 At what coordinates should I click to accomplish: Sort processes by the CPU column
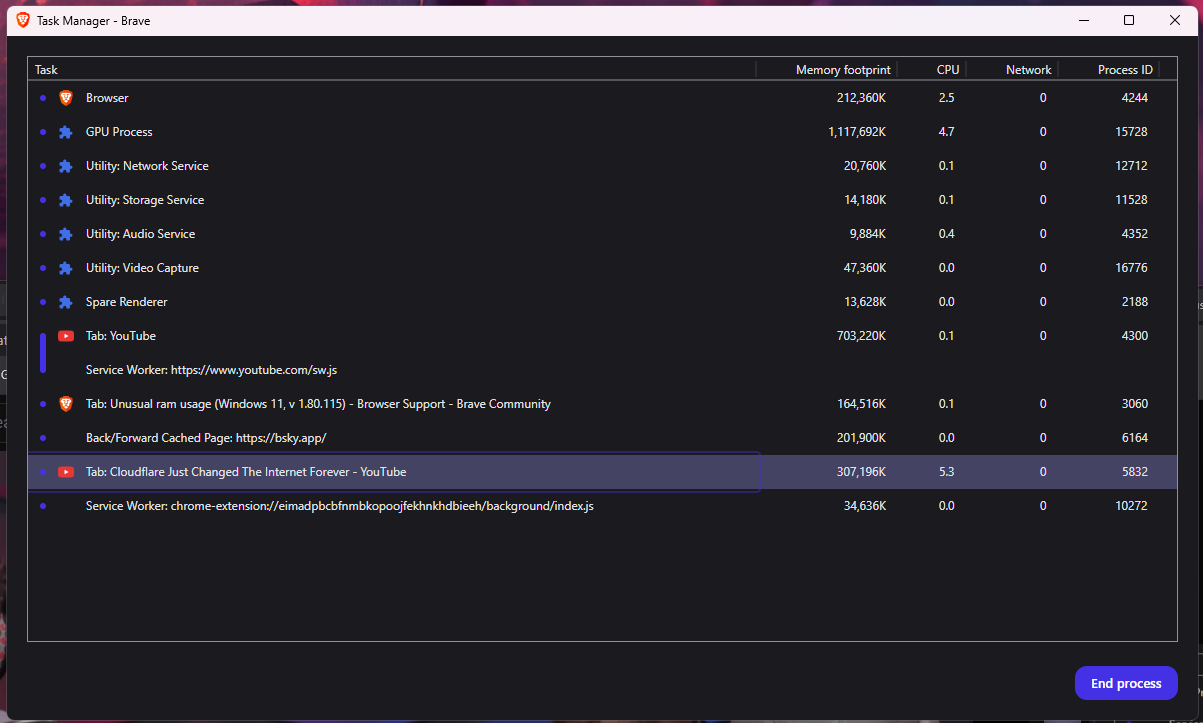pyautogui.click(x=933, y=70)
